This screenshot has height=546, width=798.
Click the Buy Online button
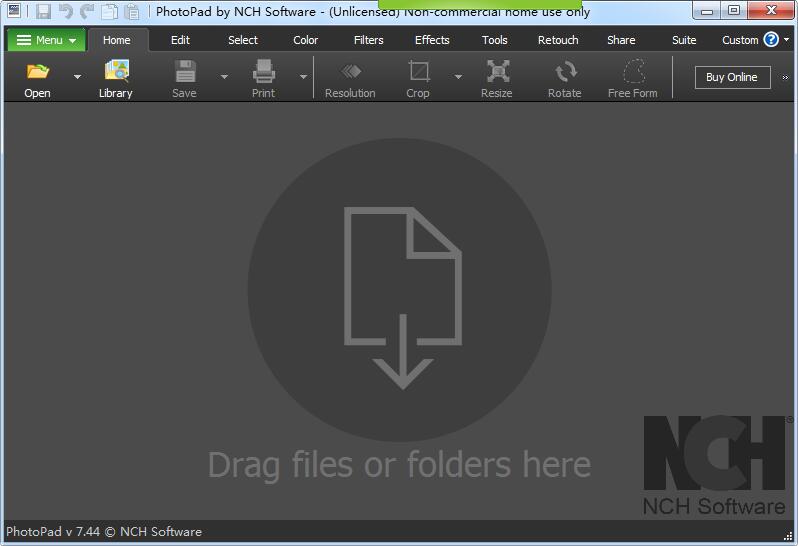tap(731, 77)
